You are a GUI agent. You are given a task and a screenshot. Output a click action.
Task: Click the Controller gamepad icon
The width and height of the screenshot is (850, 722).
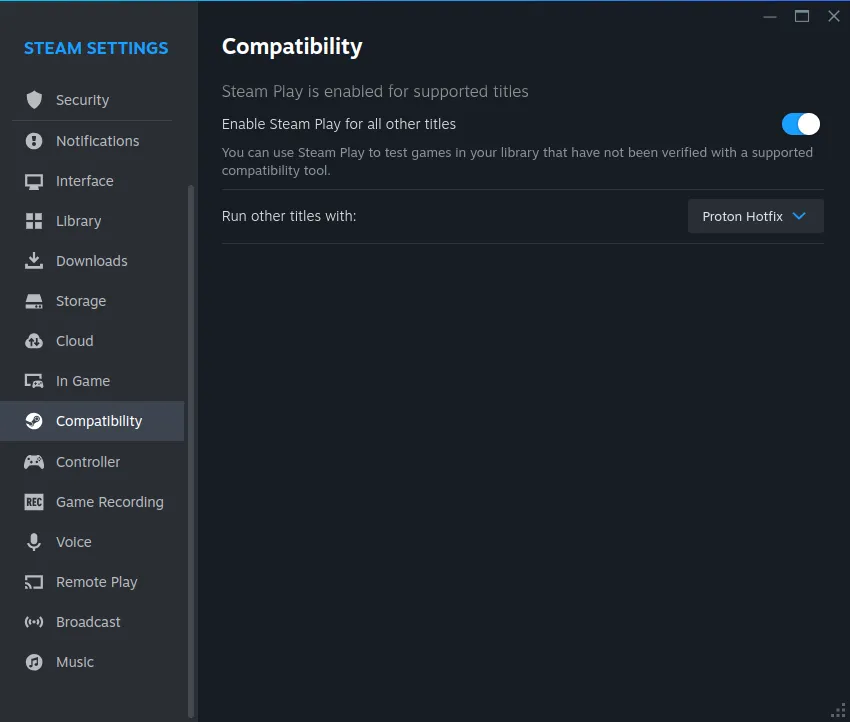coord(34,462)
